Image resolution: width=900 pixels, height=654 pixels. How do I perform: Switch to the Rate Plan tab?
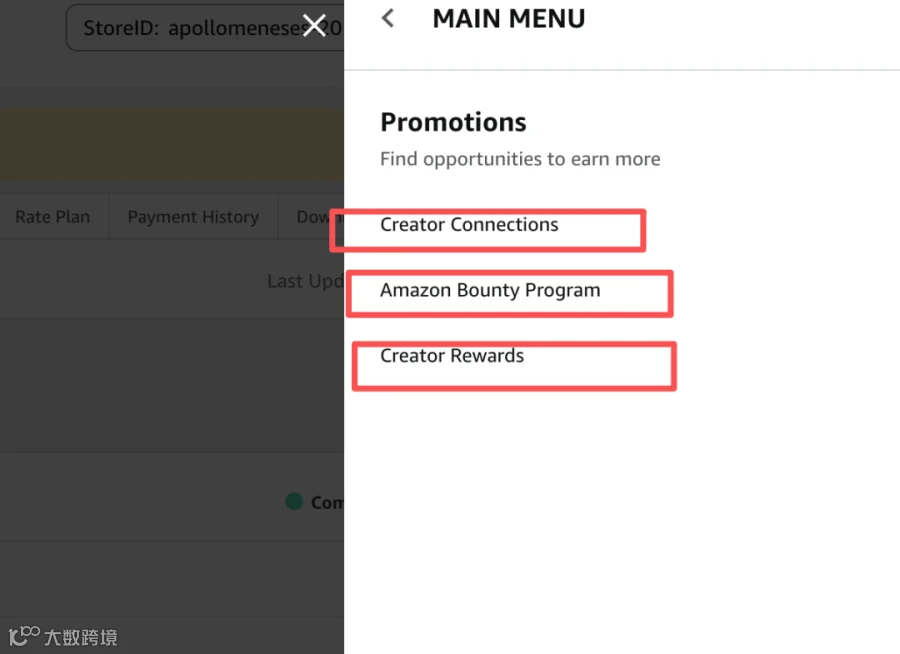click(x=53, y=216)
